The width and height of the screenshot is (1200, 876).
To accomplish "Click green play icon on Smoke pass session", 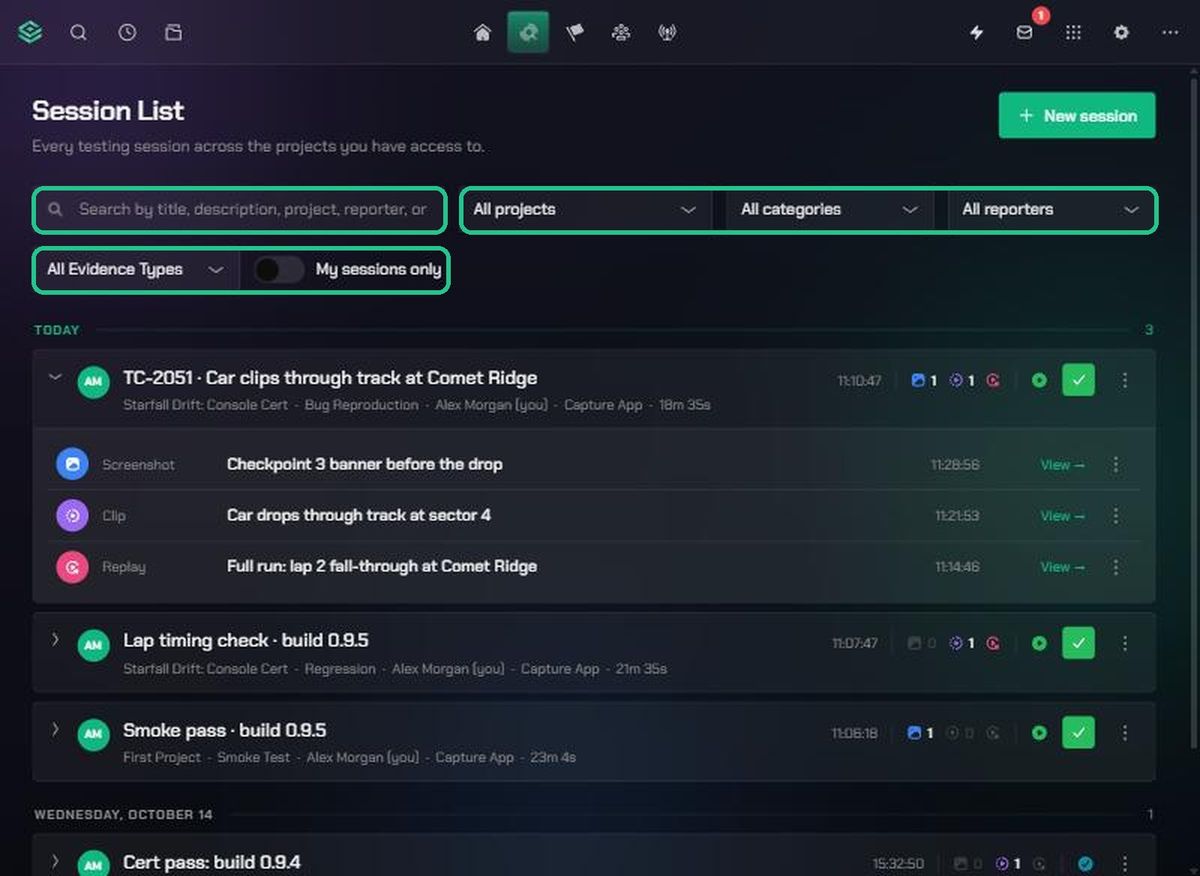I will tap(1039, 733).
